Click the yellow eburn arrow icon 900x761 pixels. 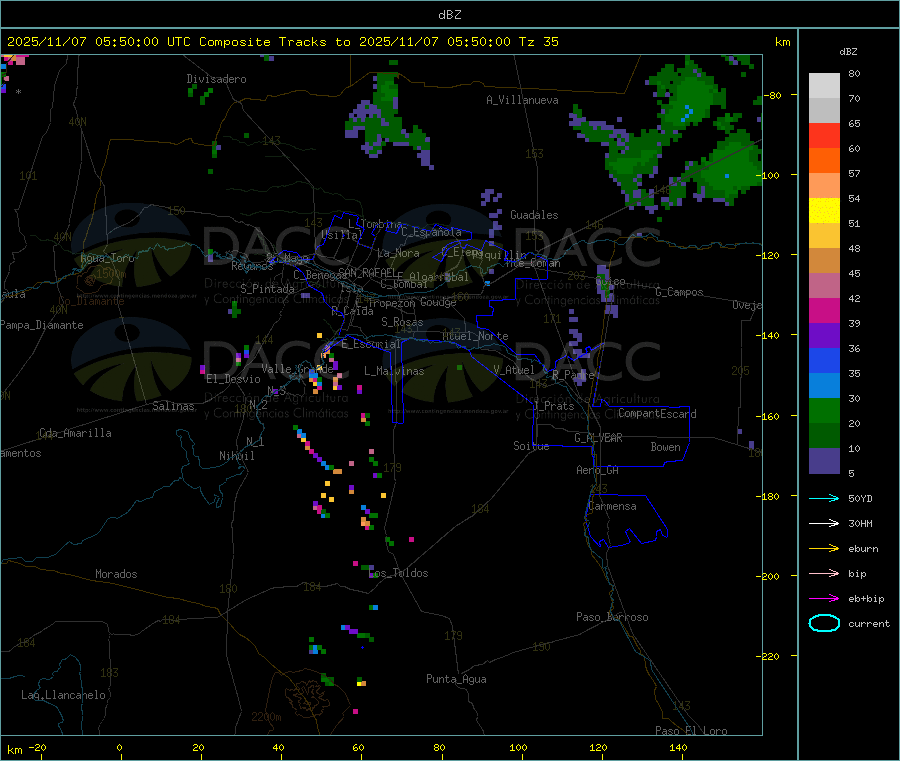click(824, 548)
